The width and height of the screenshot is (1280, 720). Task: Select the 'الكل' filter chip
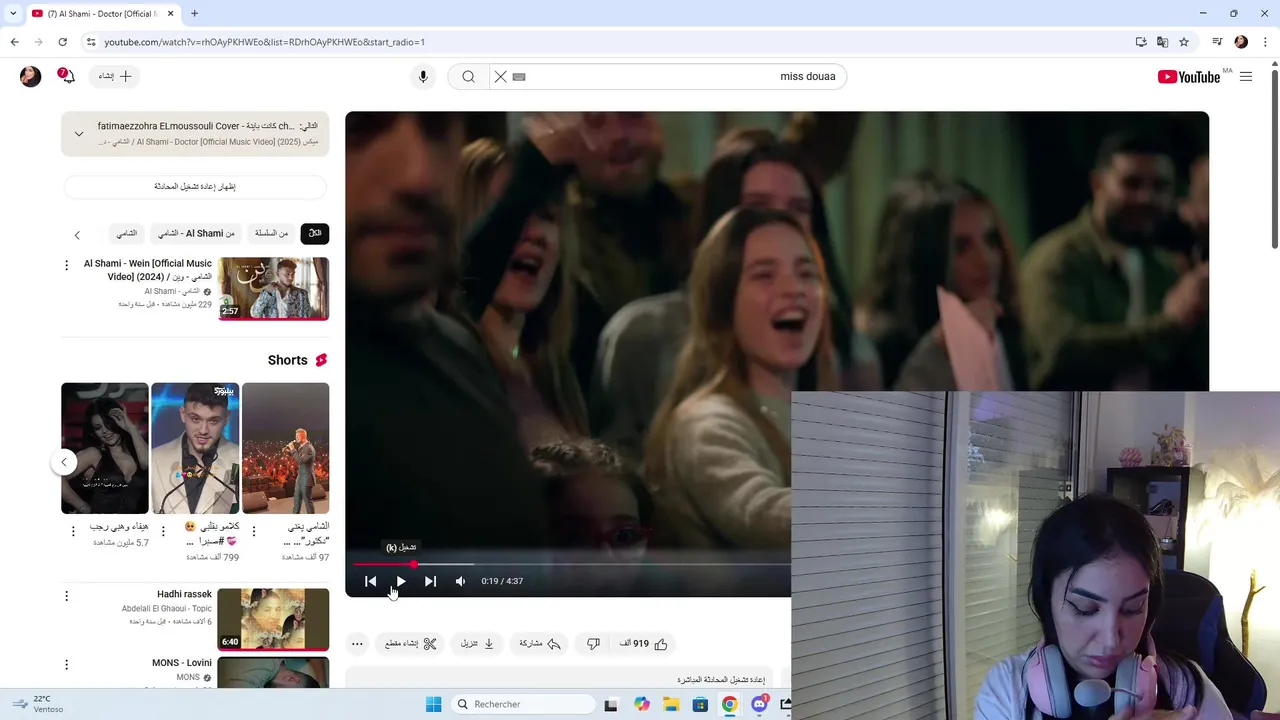click(x=315, y=233)
